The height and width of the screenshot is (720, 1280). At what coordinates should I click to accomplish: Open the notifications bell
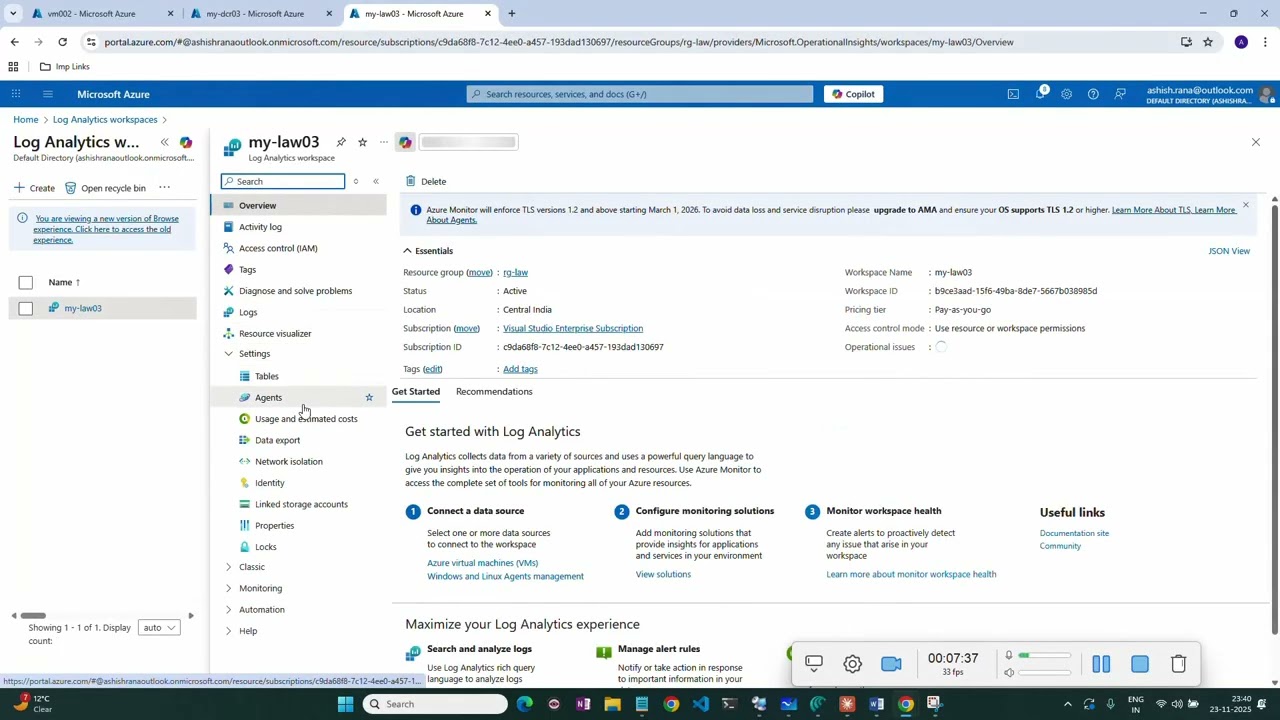click(1040, 94)
